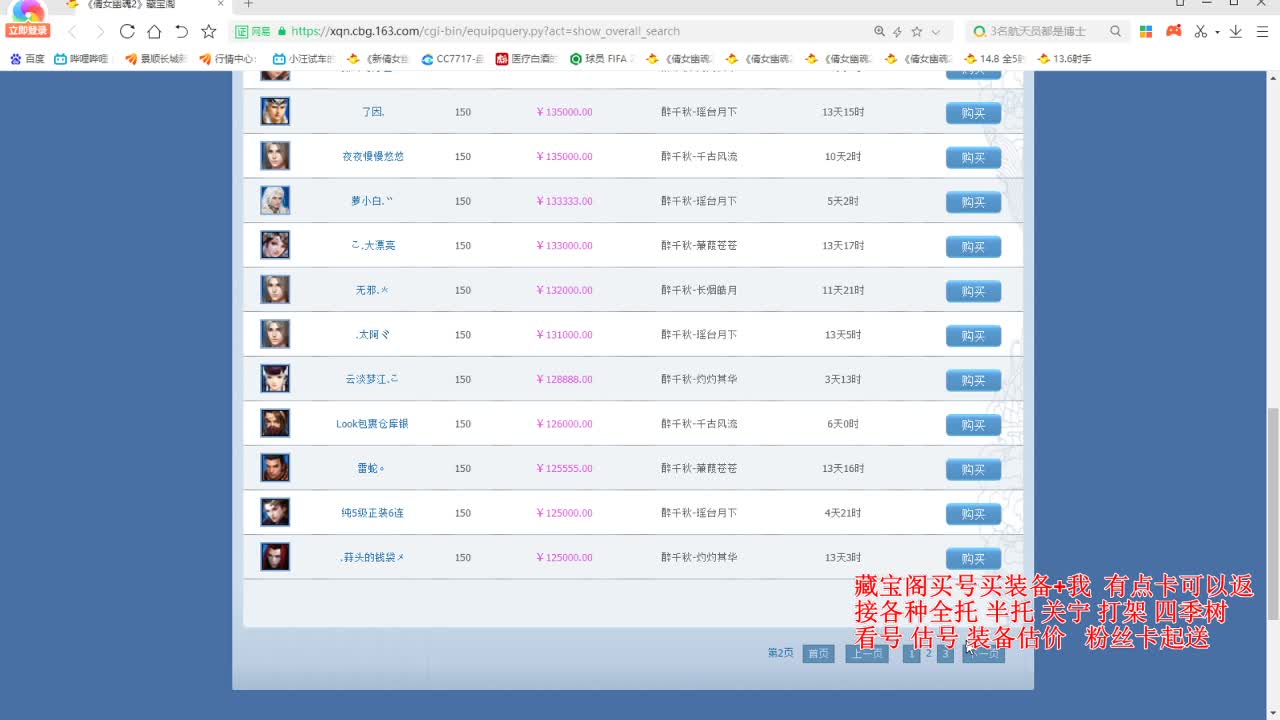Open seller link 云淡梦江.こ
This screenshot has height=720, width=1280.
(x=372, y=379)
